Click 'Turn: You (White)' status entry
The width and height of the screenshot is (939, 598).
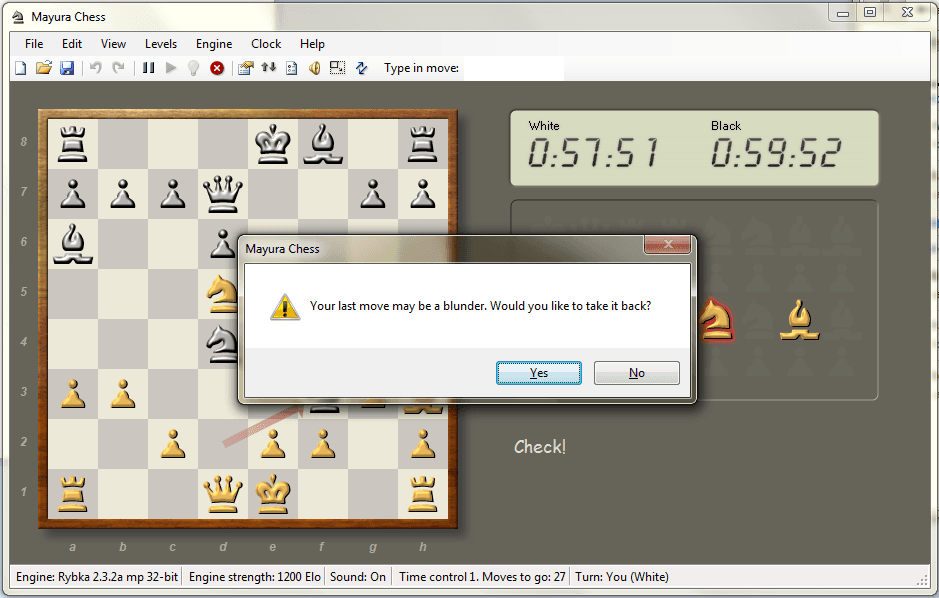[x=622, y=577]
